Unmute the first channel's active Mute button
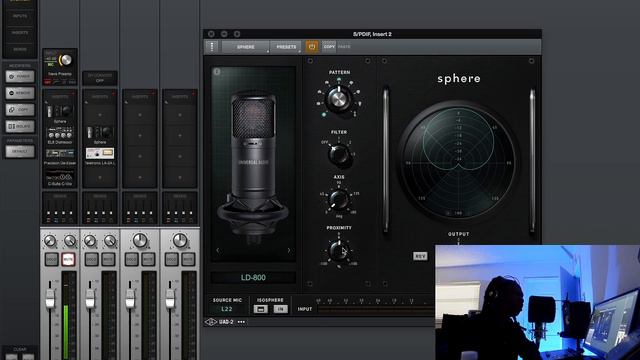 (68, 260)
